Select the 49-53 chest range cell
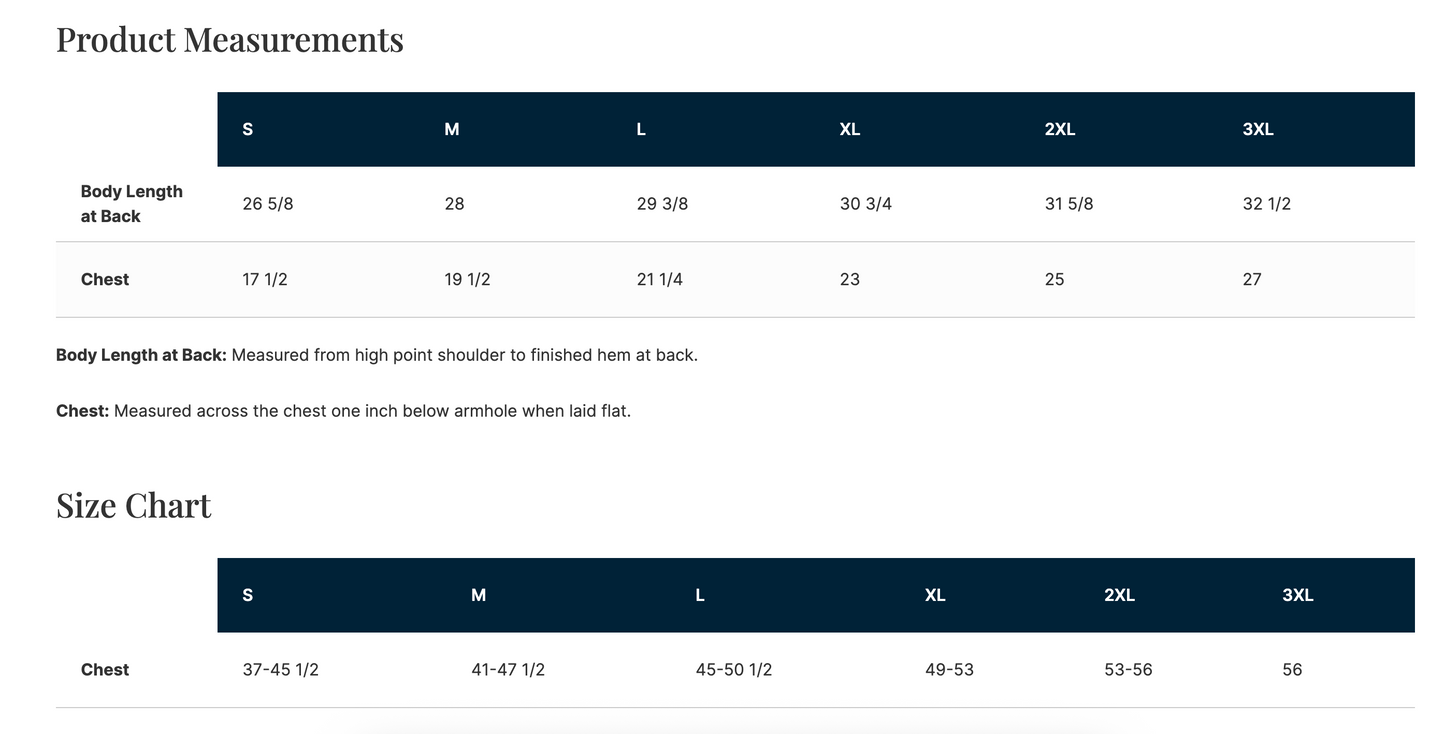 click(949, 670)
